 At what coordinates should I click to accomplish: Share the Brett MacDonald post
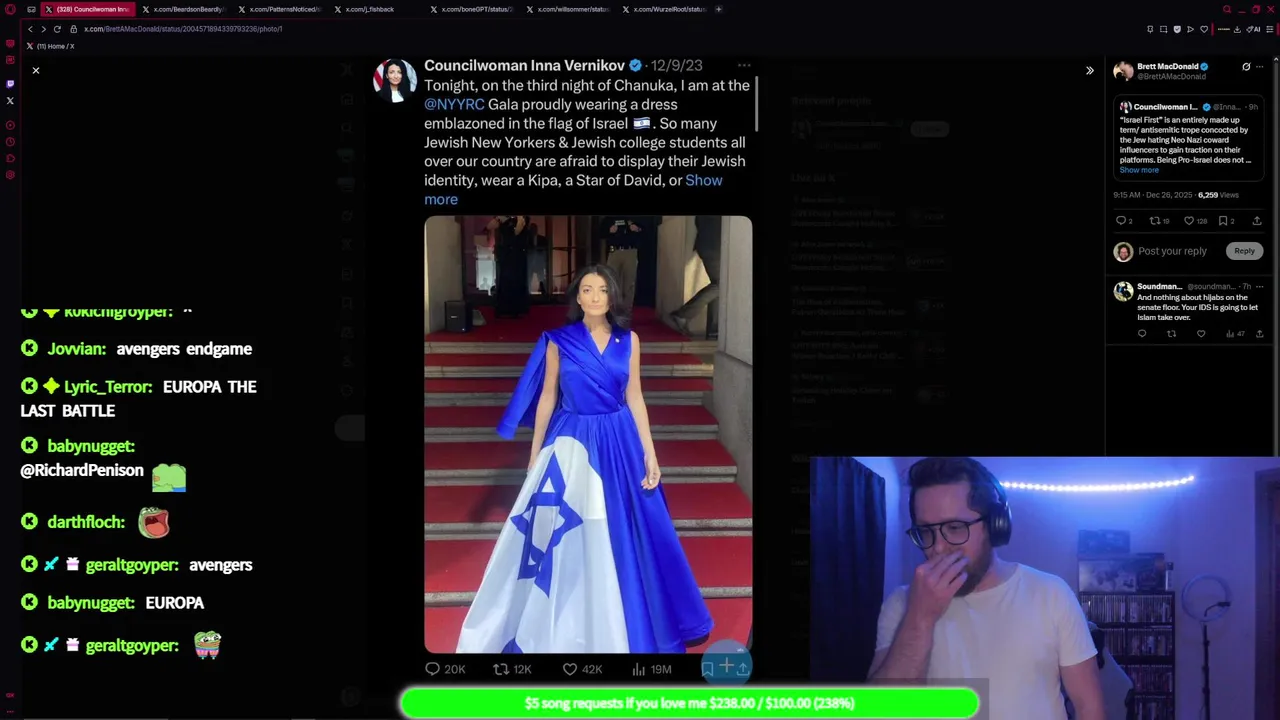click(1257, 221)
